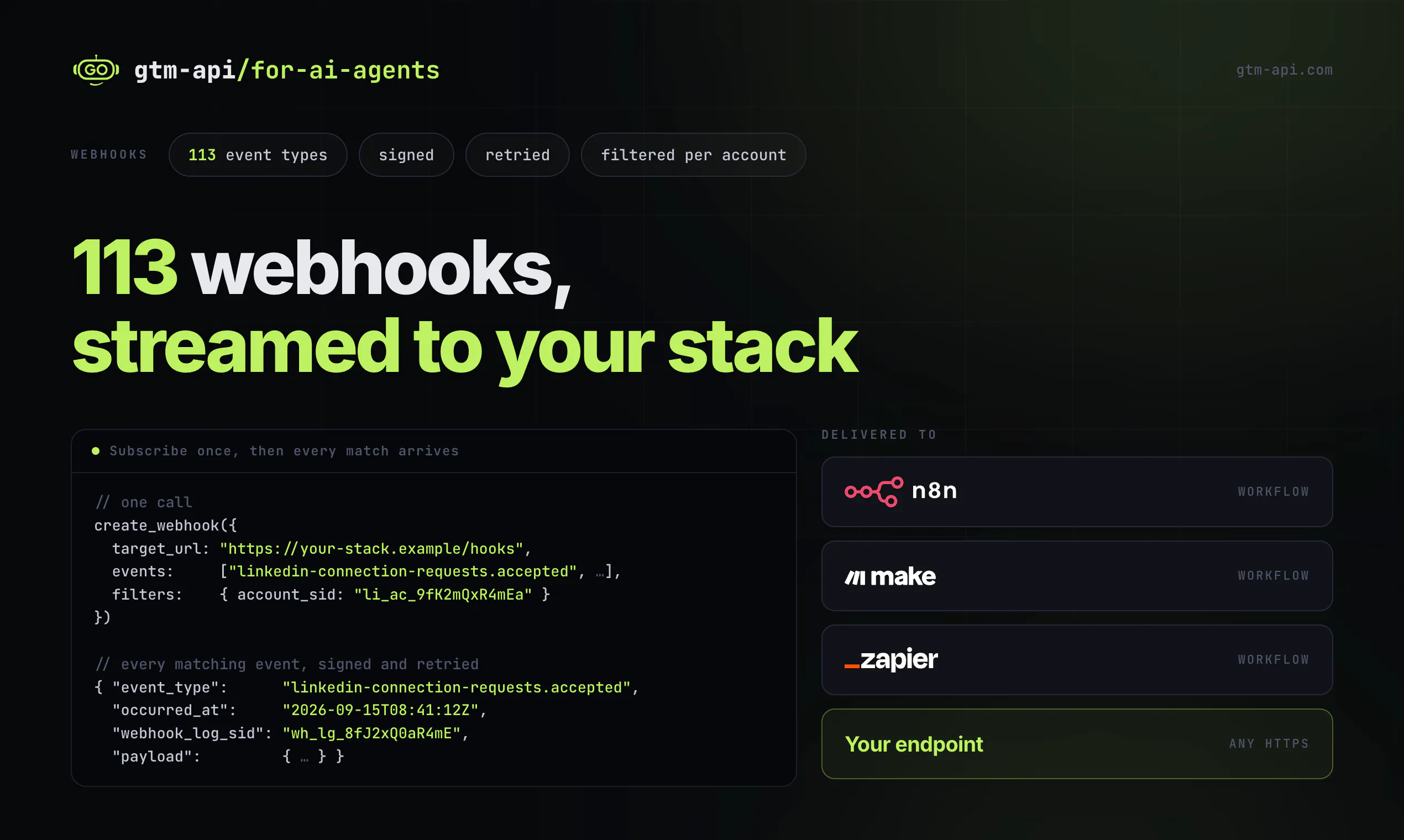Click the 'DELIVERED TO' section label
Screen dimensions: 1404x840
(x=879, y=435)
